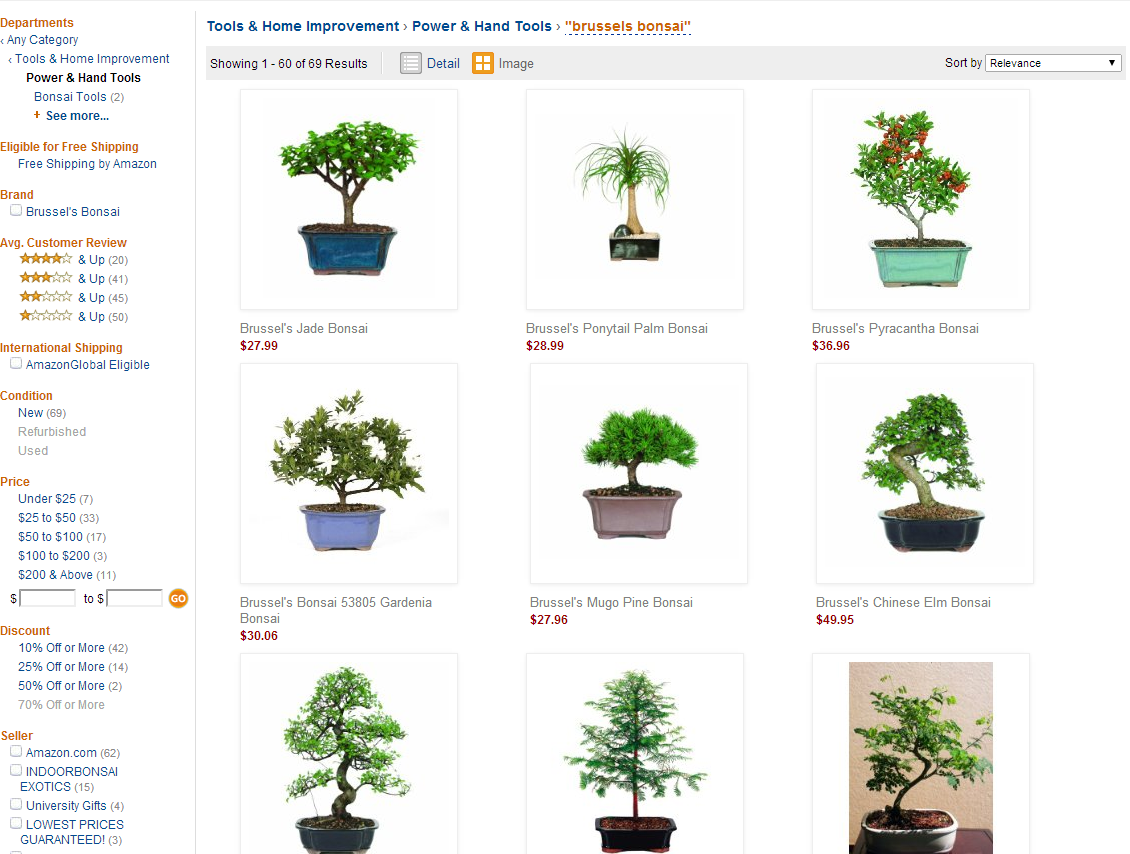
Task: Open the Sort by Relevance dropdown
Action: (x=1054, y=63)
